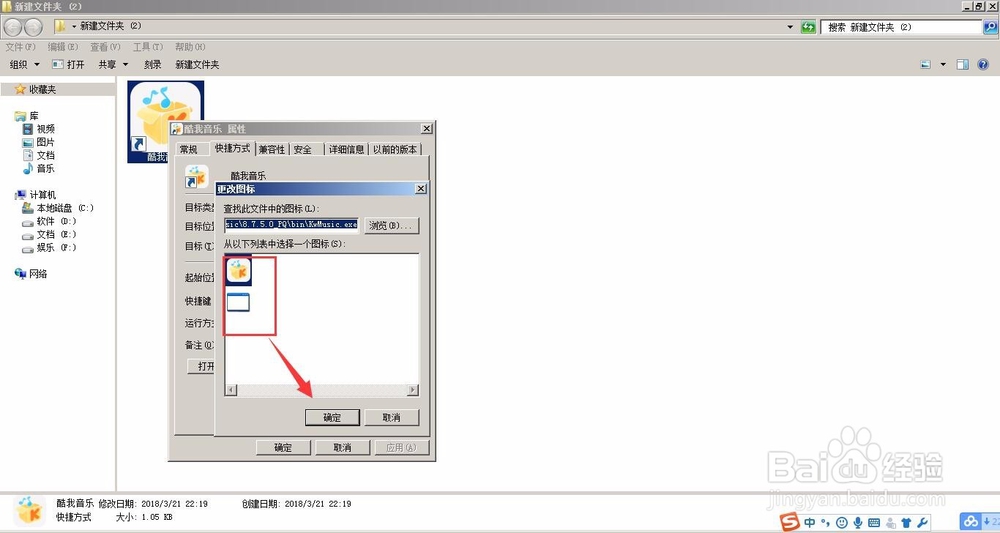Screen dimensions: 1000x533
Task: Open the 音乐 library
Action: point(39,168)
